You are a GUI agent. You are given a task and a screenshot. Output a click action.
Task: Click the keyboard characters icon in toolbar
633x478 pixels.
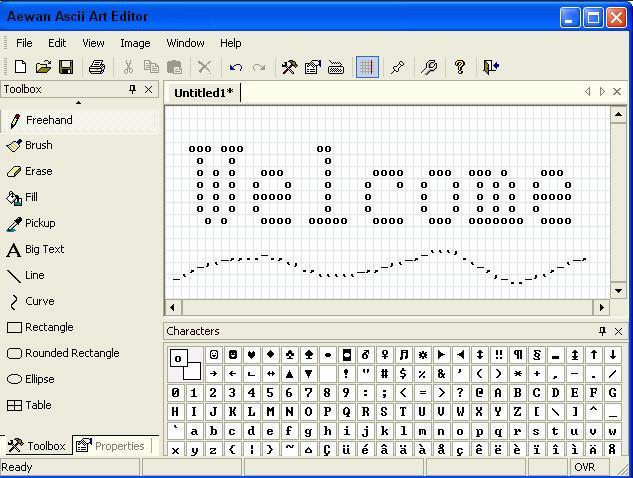pyautogui.click(x=336, y=67)
